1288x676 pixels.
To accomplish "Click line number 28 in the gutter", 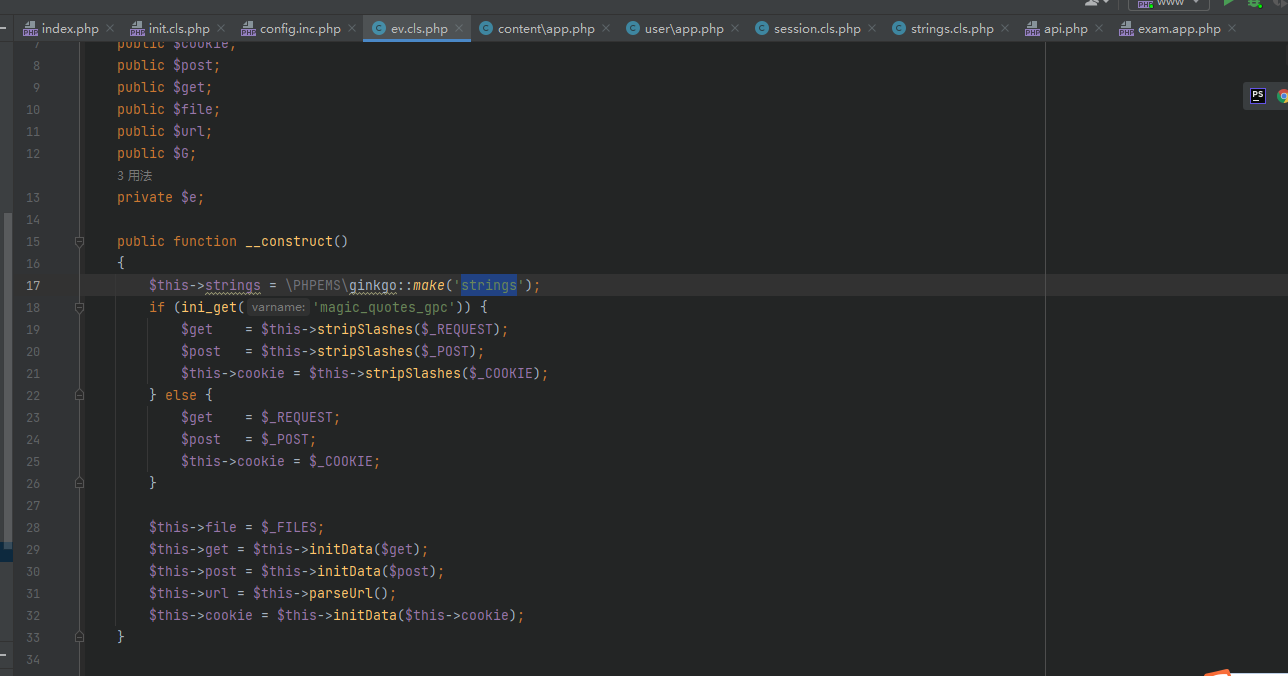I will (x=33, y=527).
